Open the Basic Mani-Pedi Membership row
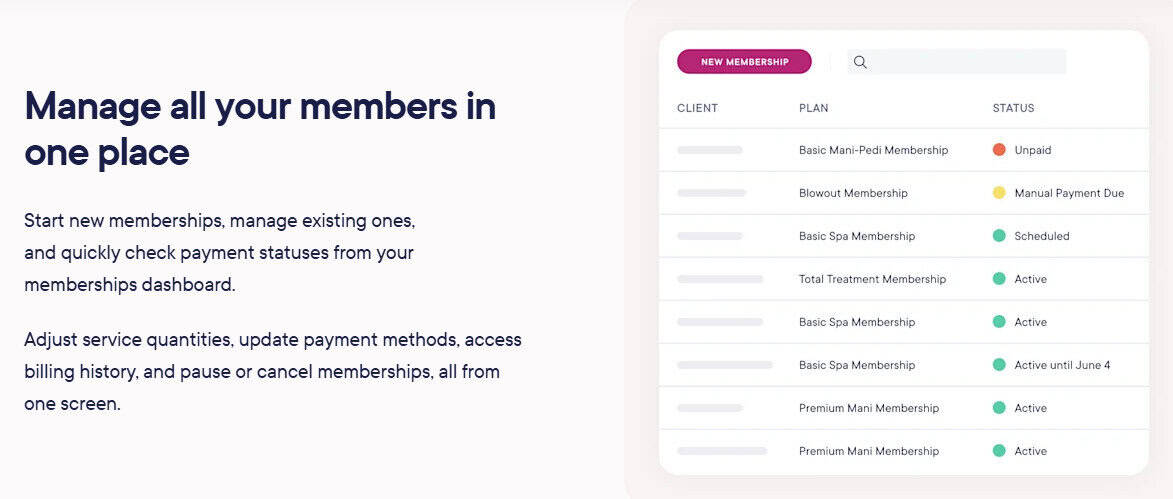 point(873,150)
